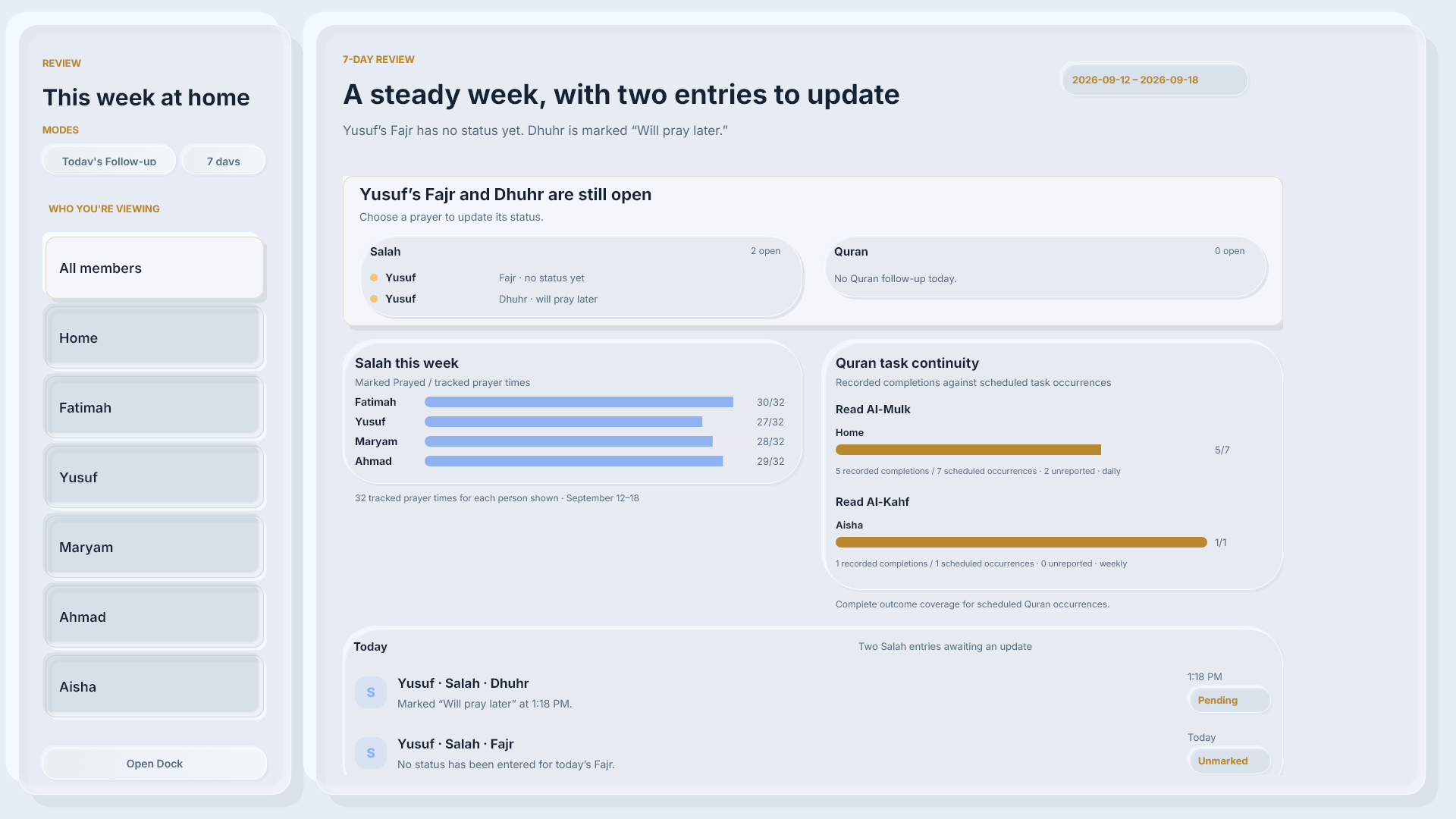Click the Read Al-Kahf 1/1 progress bar
1456x819 pixels.
click(x=1021, y=542)
